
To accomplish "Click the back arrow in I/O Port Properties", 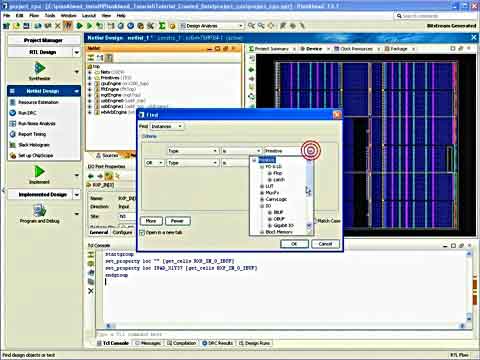I will click(x=91, y=176).
